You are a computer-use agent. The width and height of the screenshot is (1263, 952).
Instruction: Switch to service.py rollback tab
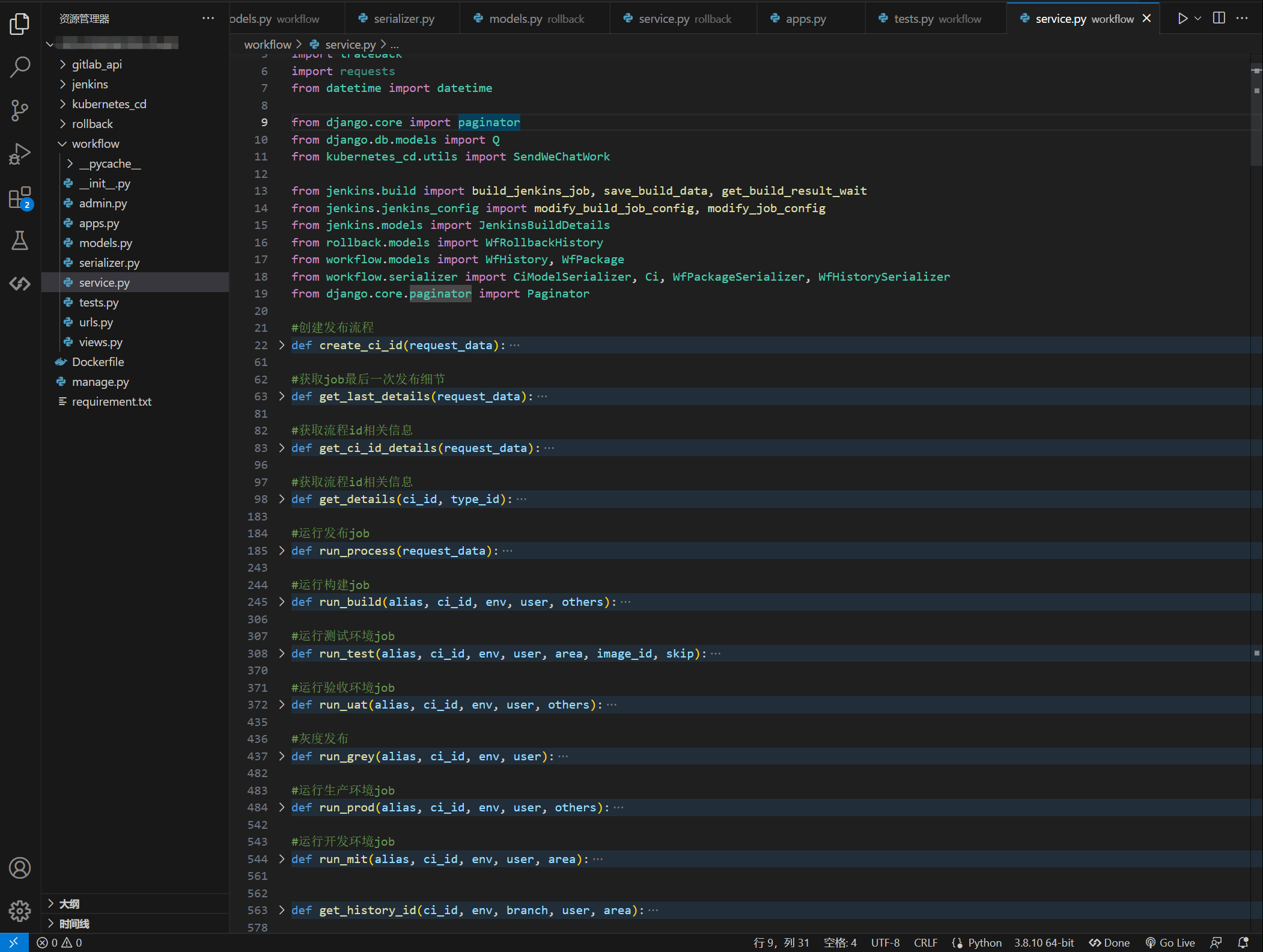tap(683, 19)
